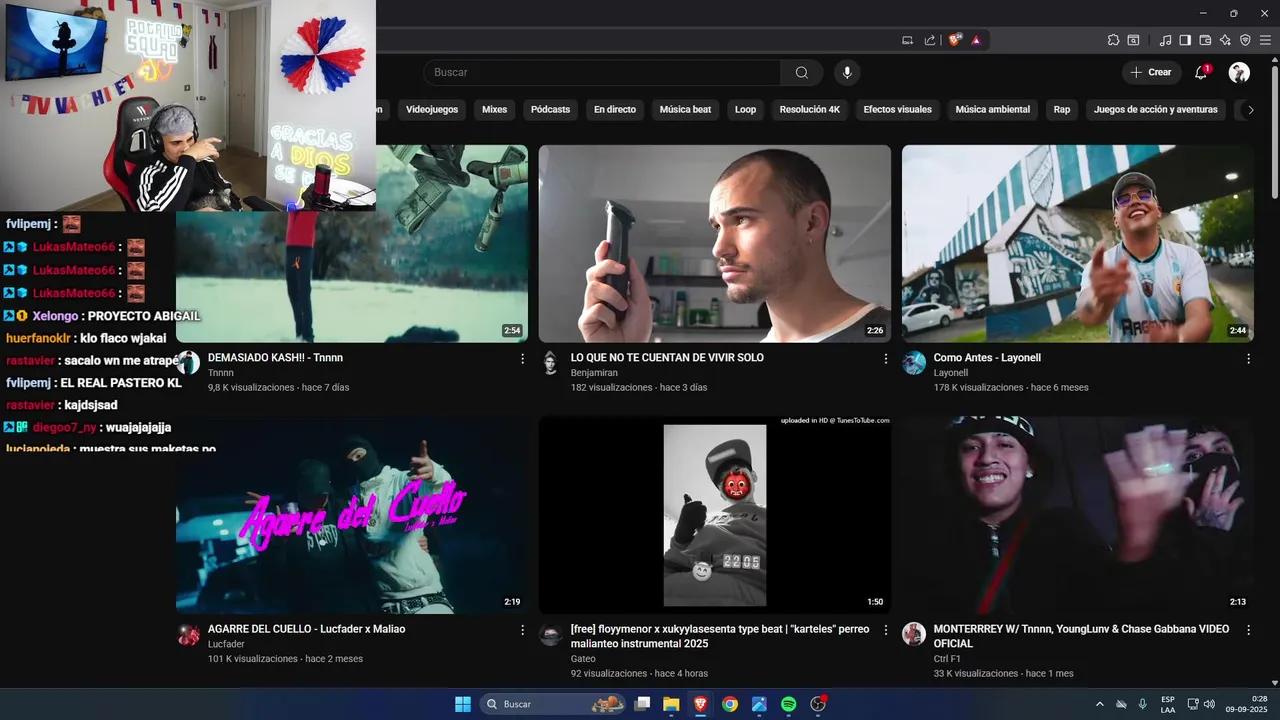Open the MONTERRREY W/ Tnnnn video thumbnail

1078,515
